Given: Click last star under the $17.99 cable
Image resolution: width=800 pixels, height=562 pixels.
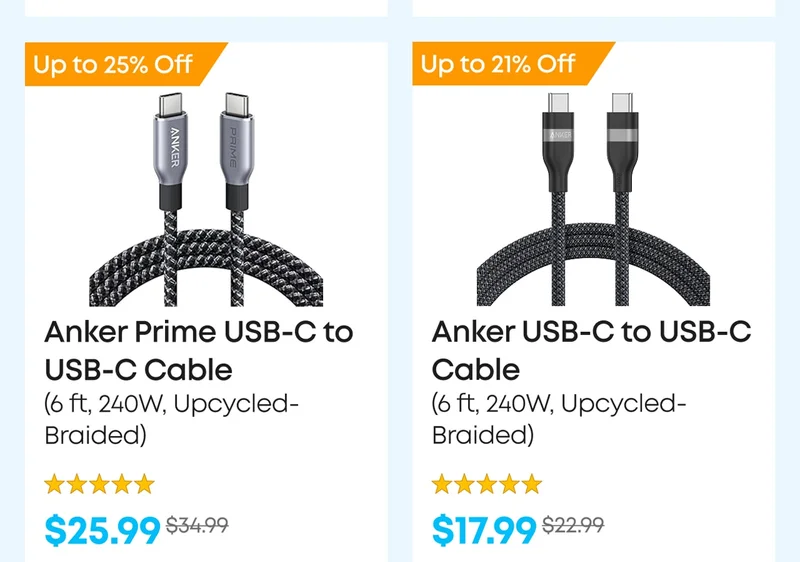Looking at the screenshot, I should (x=531, y=485).
